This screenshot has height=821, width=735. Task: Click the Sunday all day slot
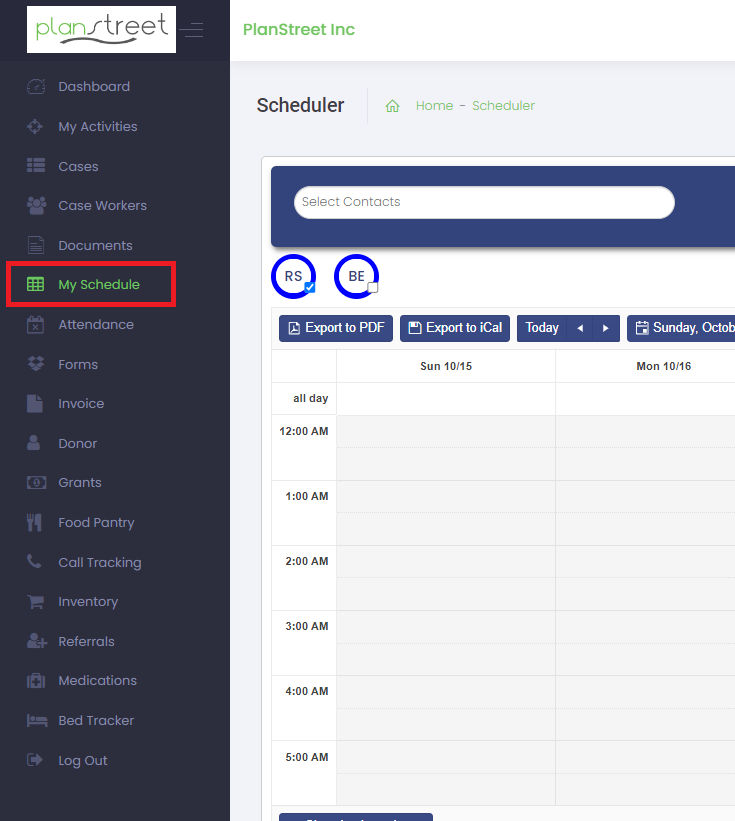(446, 399)
